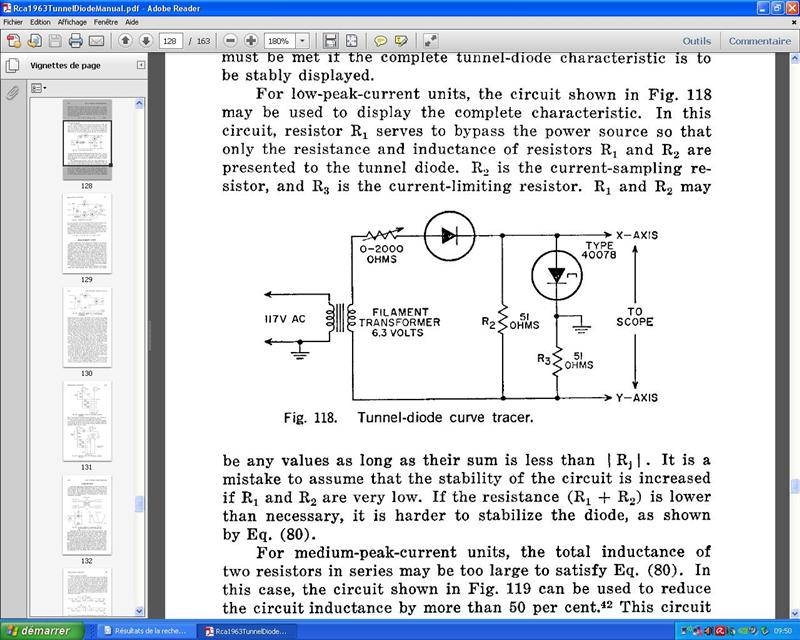Click thumbnail panel scroll down arrow
This screenshot has width=800, height=640.
pos(139,610)
